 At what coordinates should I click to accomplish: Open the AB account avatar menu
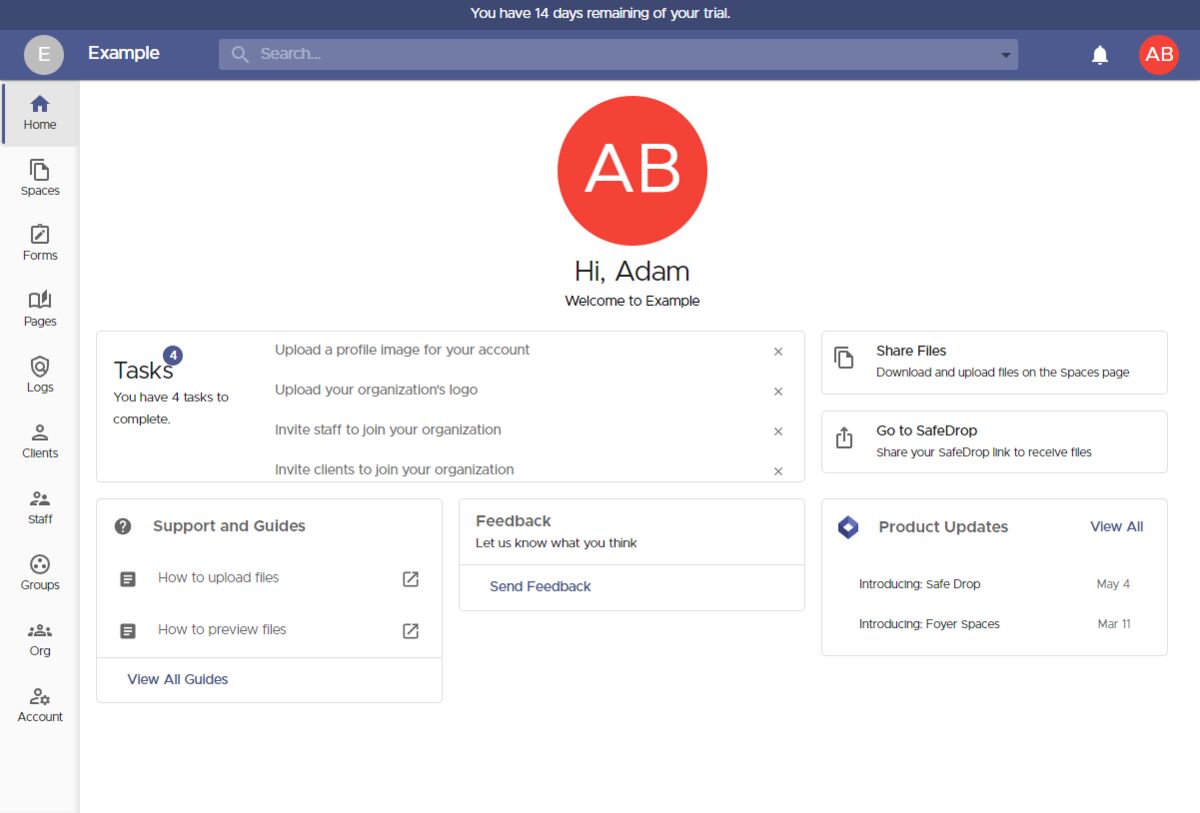(1158, 55)
